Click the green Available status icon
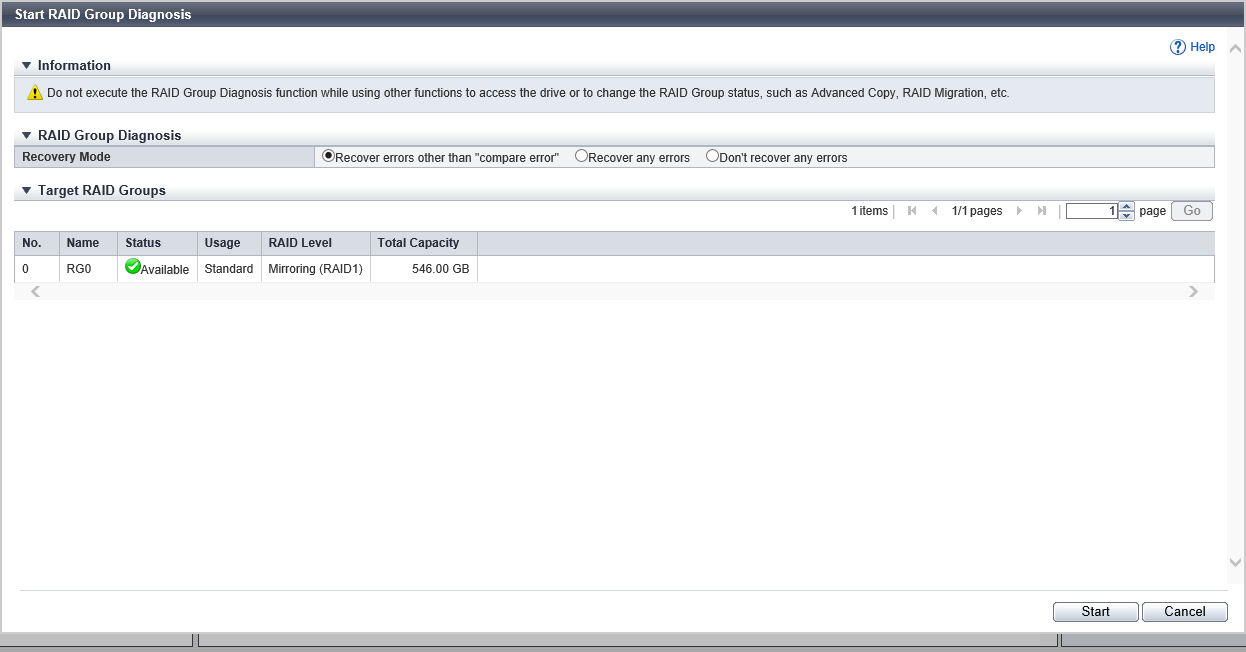Image resolution: width=1246 pixels, height=652 pixels. [132, 267]
